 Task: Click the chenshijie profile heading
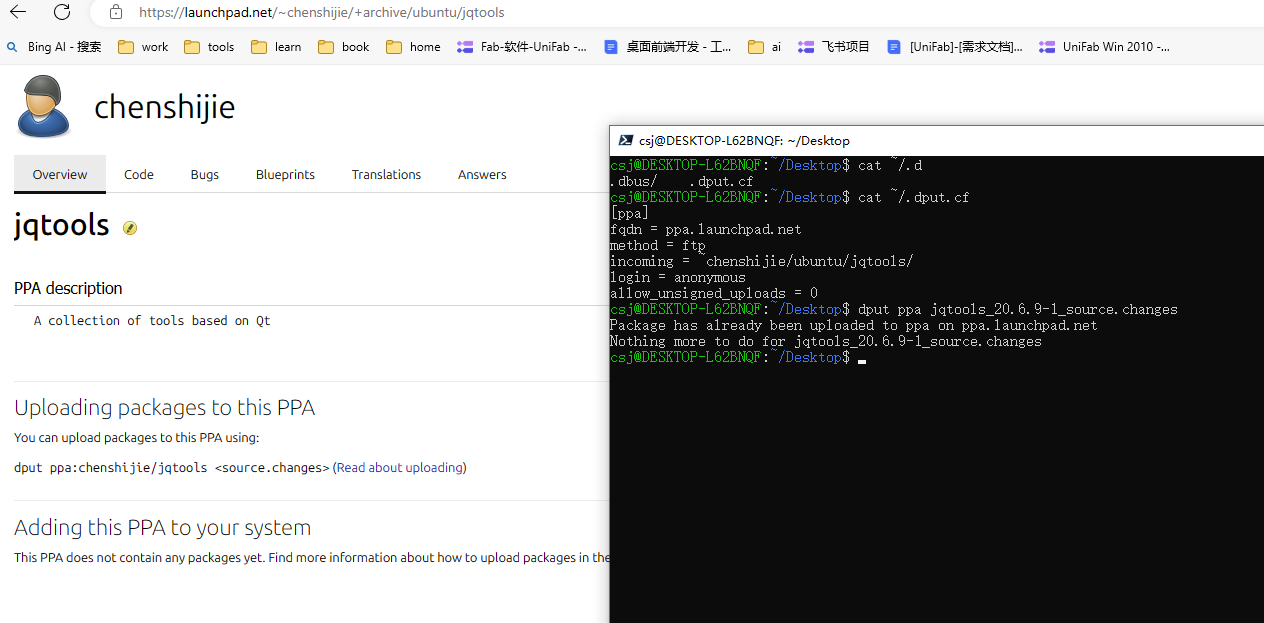pyautogui.click(x=164, y=107)
